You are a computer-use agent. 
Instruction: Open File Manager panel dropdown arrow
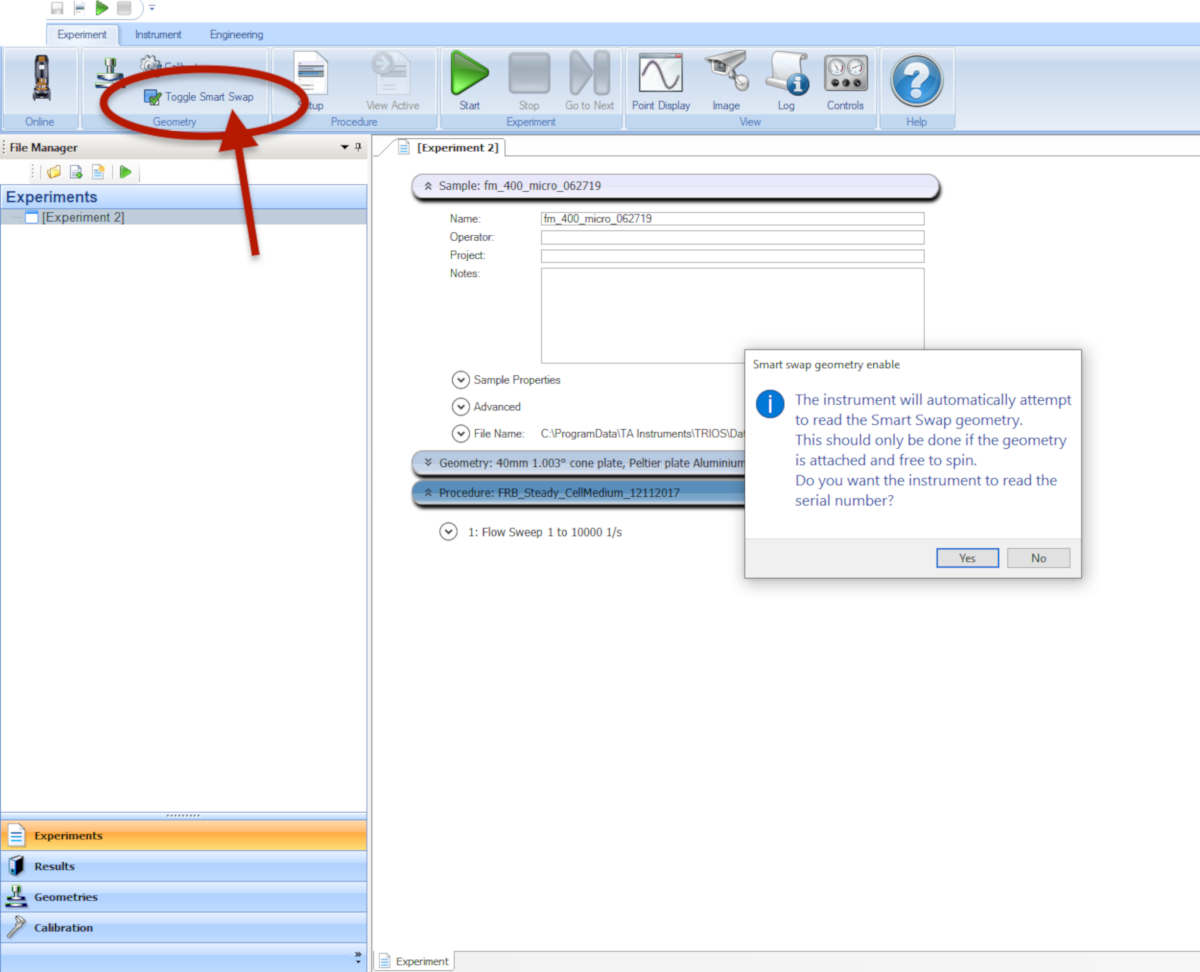[x=345, y=148]
